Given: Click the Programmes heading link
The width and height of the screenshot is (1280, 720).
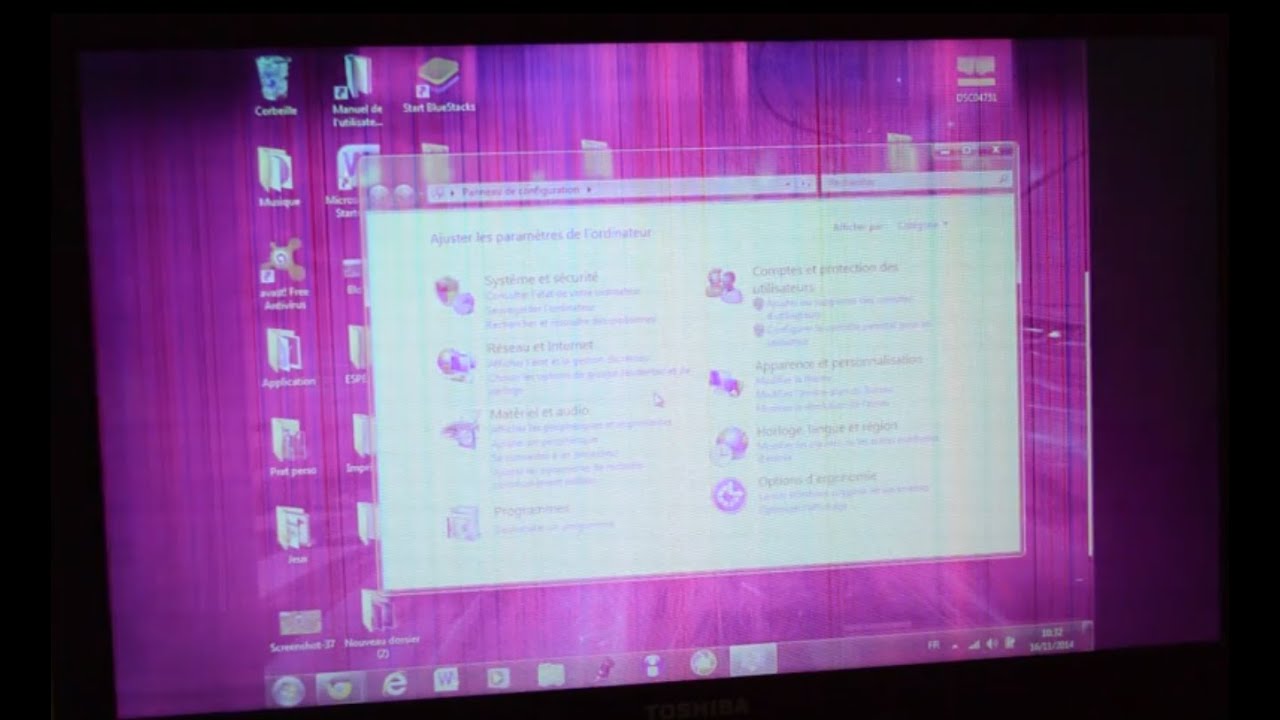Looking at the screenshot, I should click(x=531, y=510).
